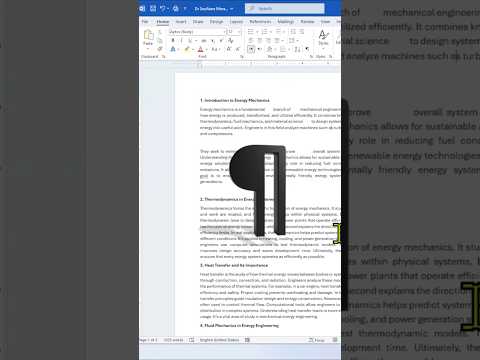Open the Paragraph dialog launcher
The width and height of the screenshot is (480, 360).
click(311, 57)
